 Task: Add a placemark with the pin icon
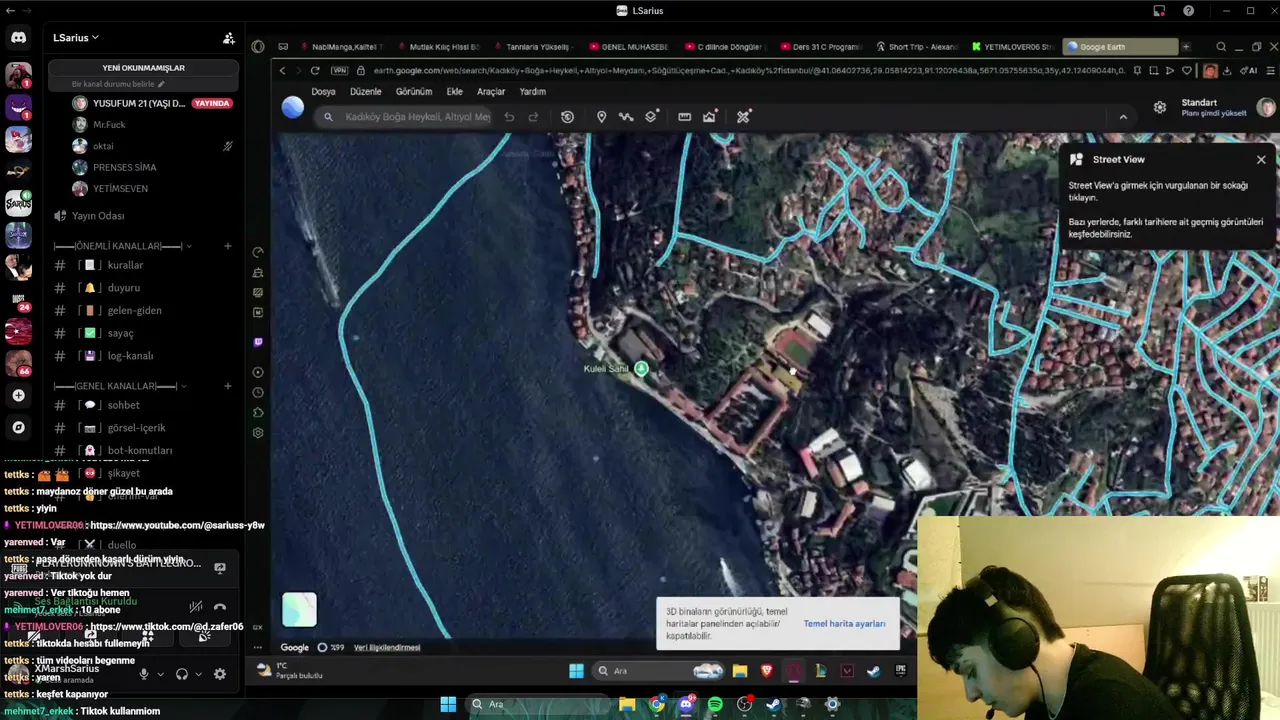click(x=601, y=117)
